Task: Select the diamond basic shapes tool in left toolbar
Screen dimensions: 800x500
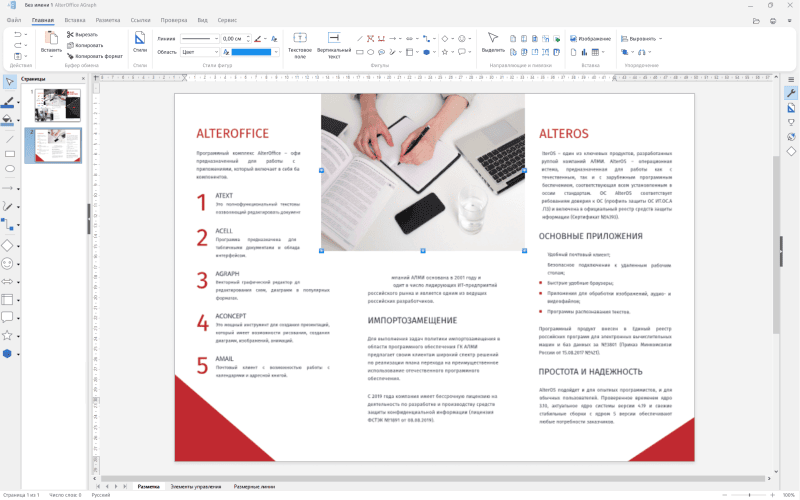Action: (7, 245)
